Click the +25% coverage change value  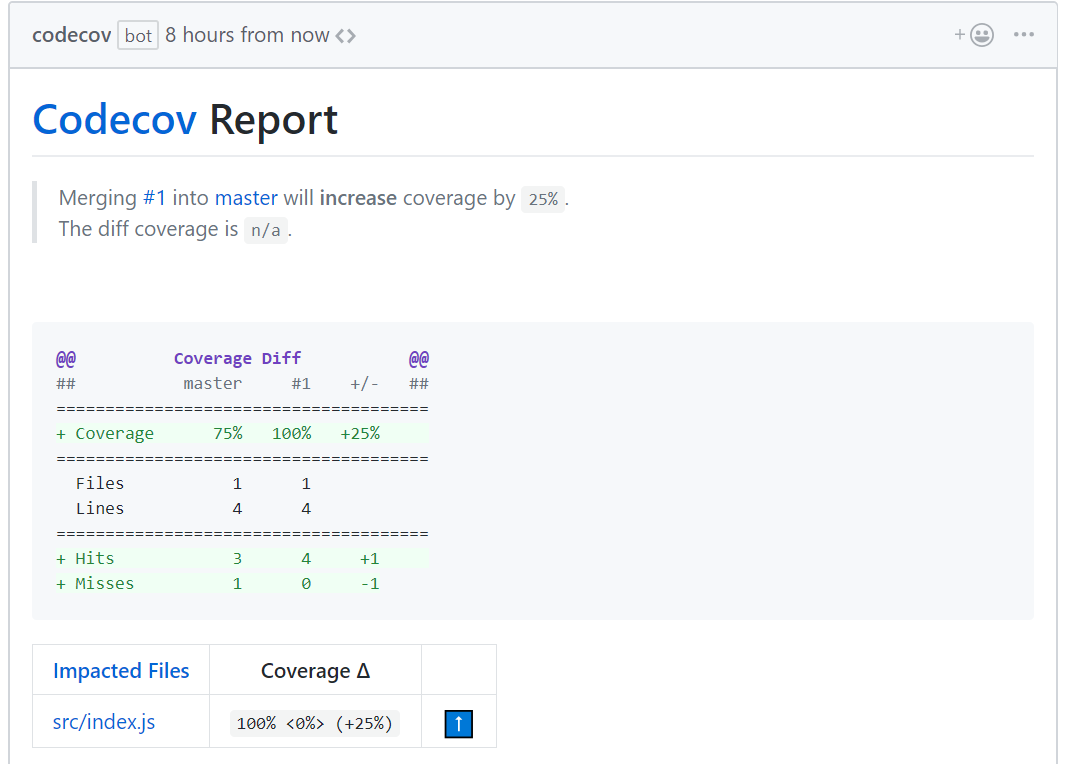tap(360, 434)
